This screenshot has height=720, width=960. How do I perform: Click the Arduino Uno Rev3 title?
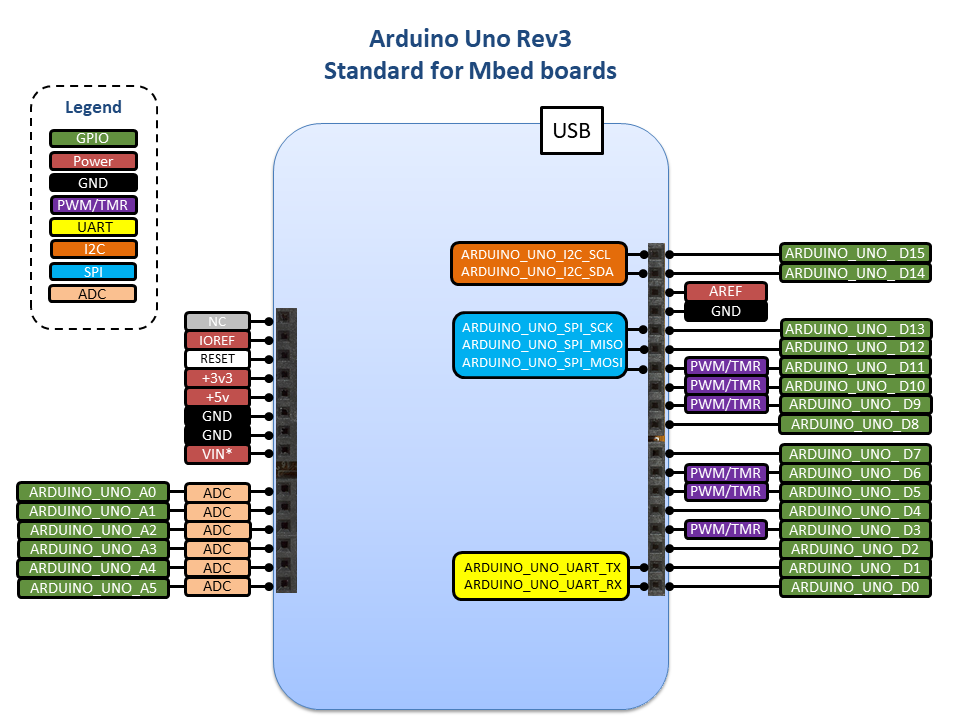470,39
